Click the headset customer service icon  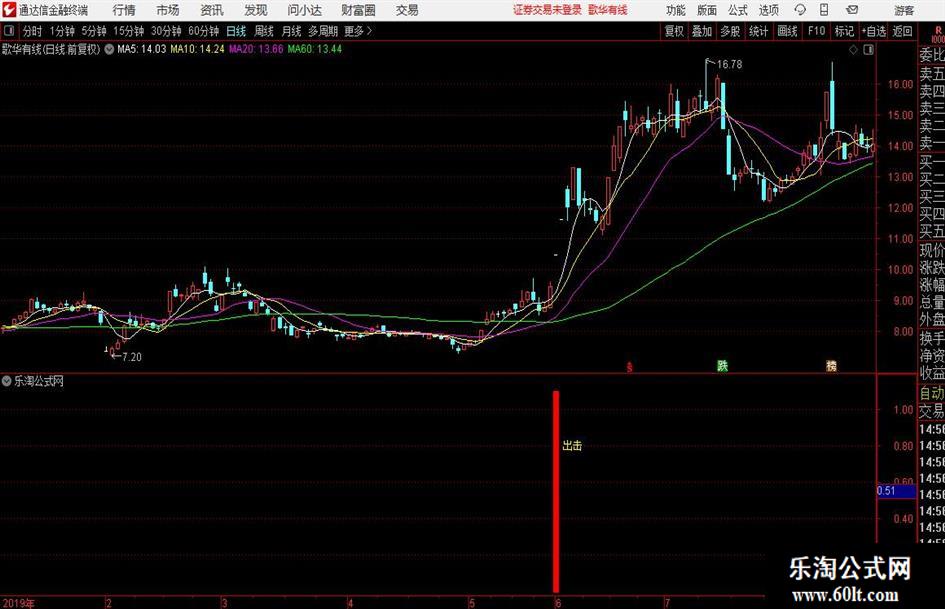800,10
